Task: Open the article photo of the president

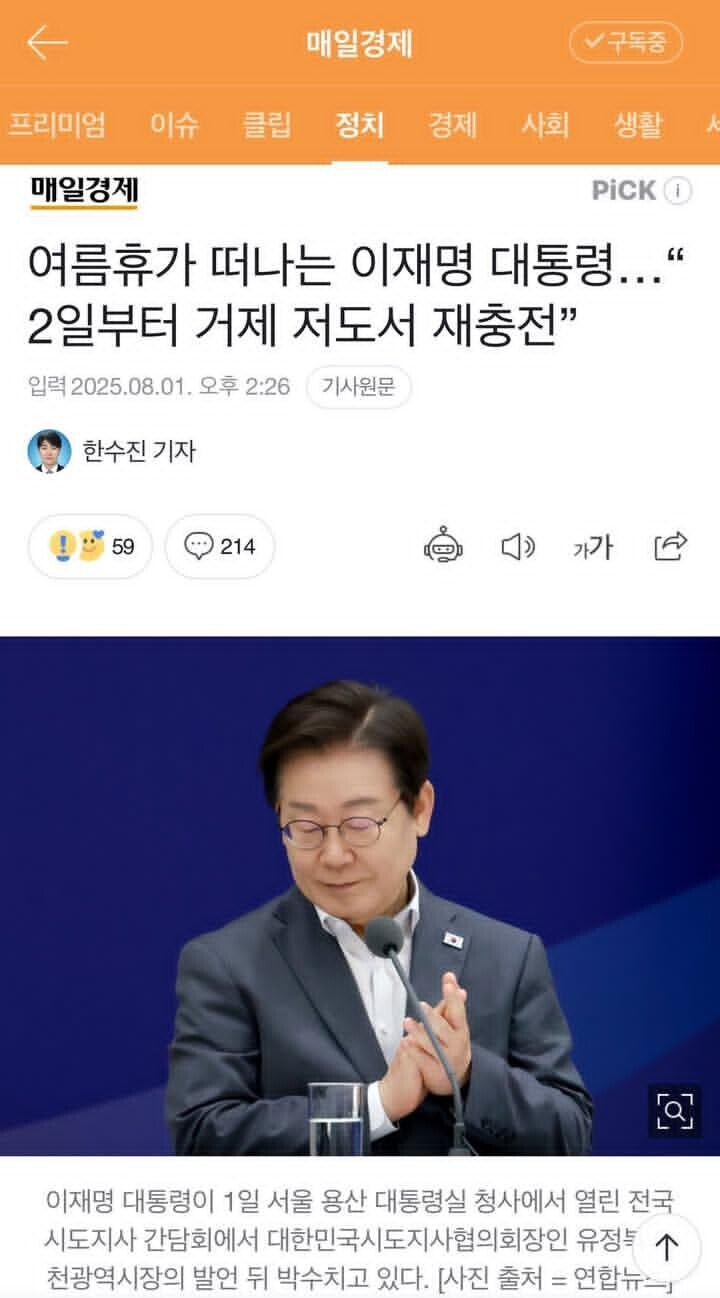Action: 360,896
